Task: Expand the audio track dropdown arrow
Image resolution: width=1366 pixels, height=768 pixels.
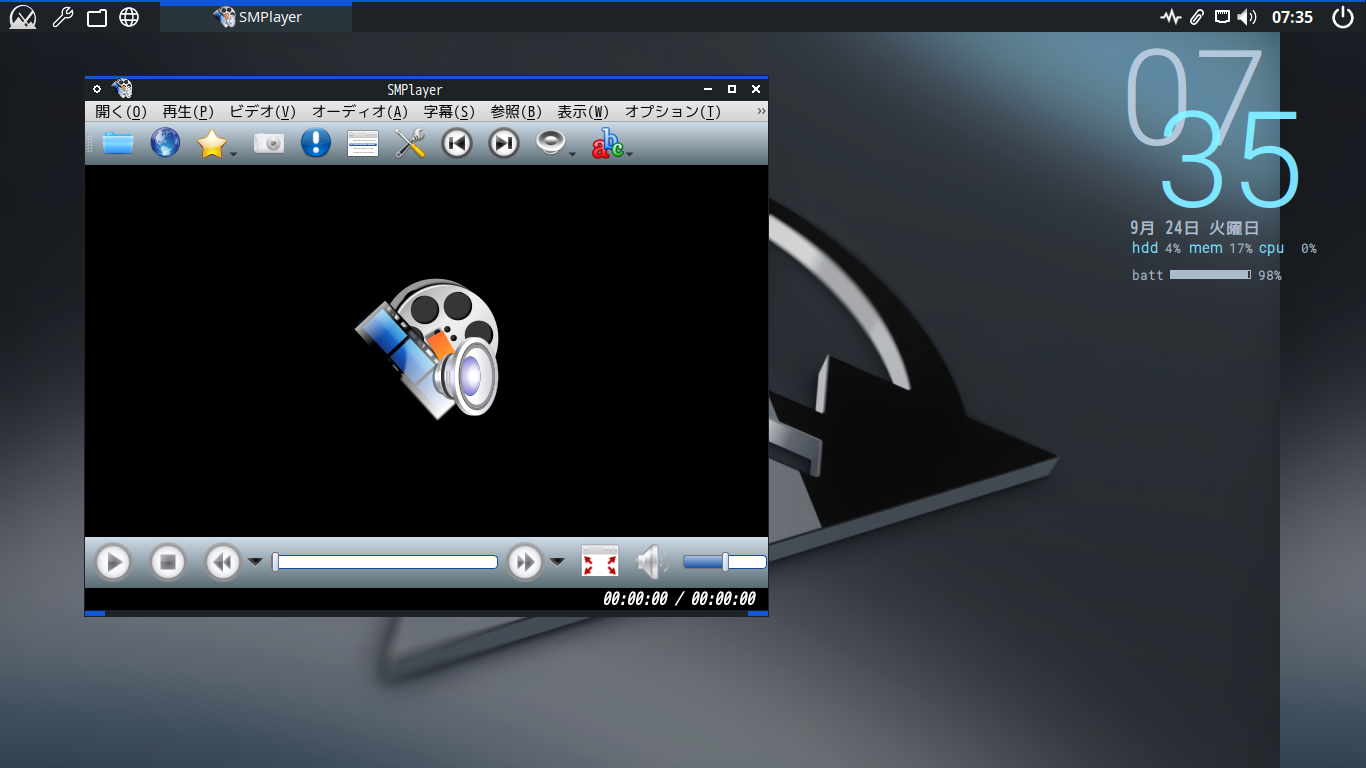Action: 573,154
